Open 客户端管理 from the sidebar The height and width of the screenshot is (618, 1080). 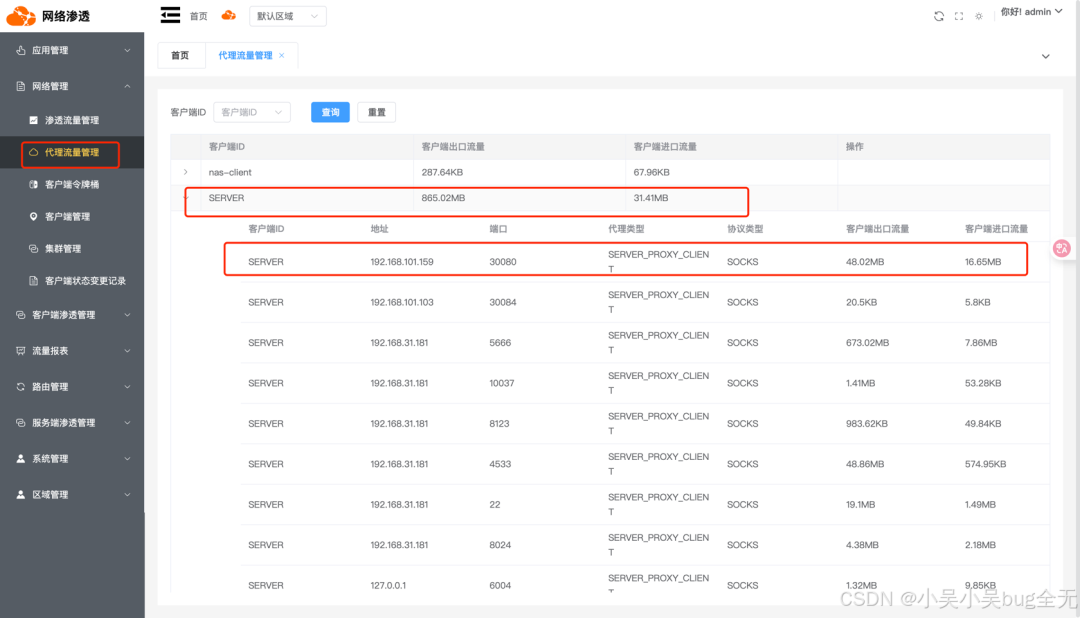click(x=70, y=216)
